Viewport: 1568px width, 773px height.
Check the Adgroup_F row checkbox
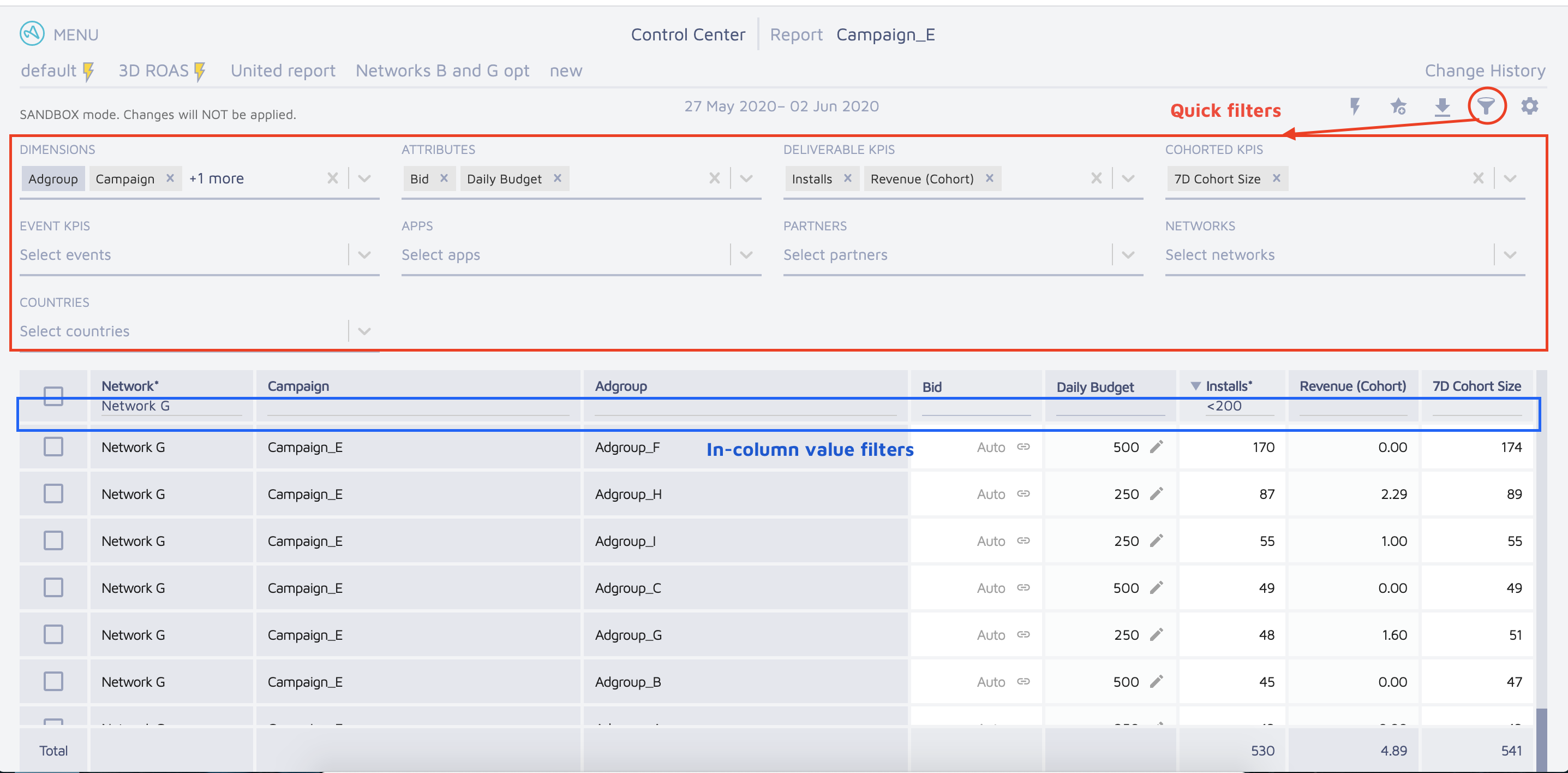53,447
